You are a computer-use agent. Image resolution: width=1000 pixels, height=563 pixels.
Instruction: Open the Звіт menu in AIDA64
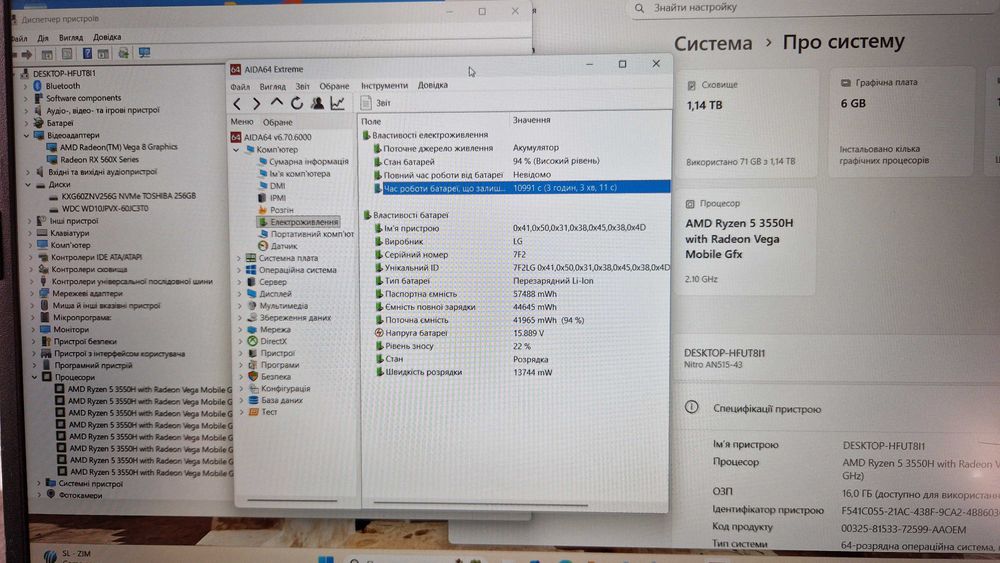click(x=302, y=86)
